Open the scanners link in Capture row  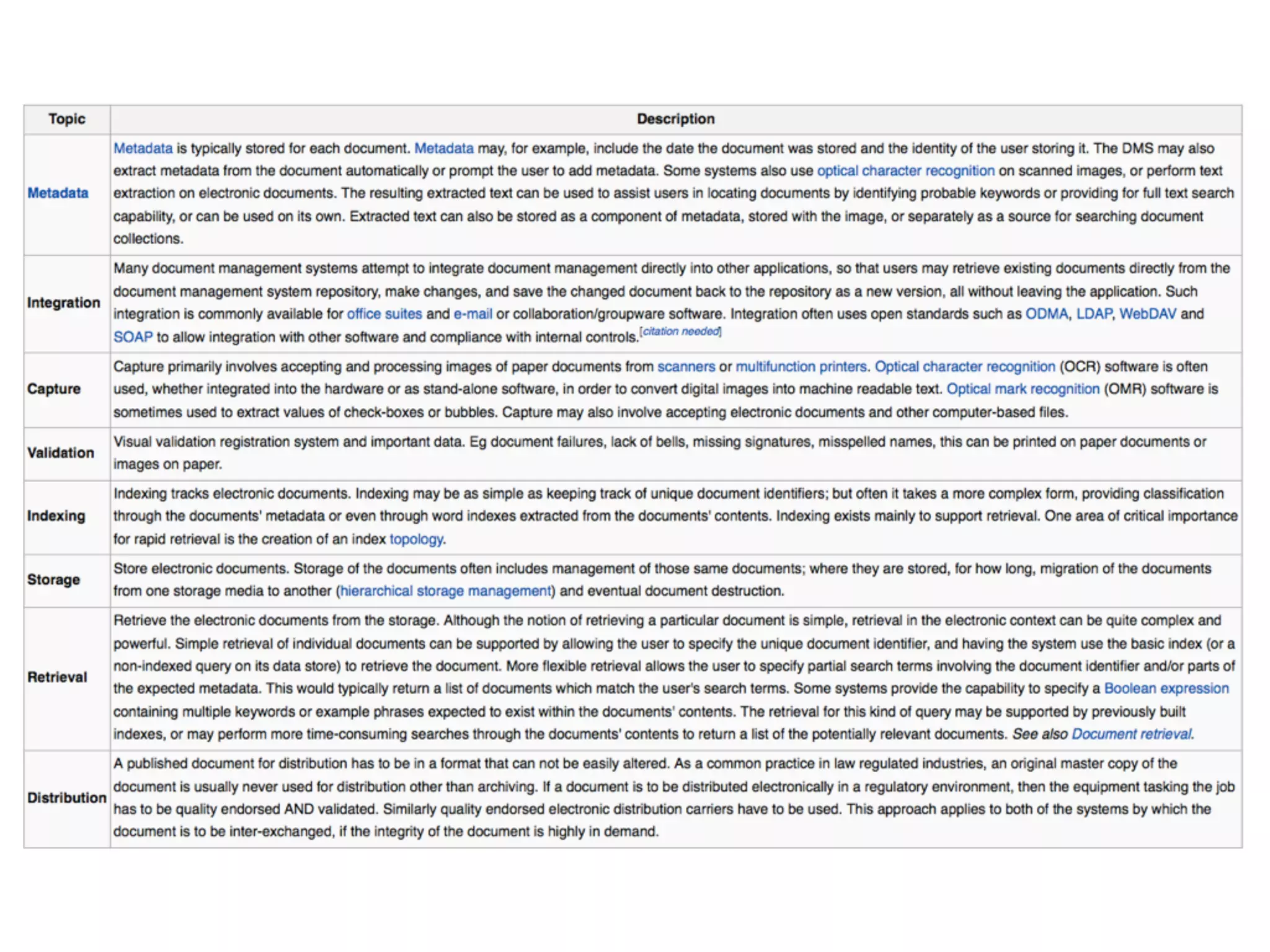[x=686, y=367]
